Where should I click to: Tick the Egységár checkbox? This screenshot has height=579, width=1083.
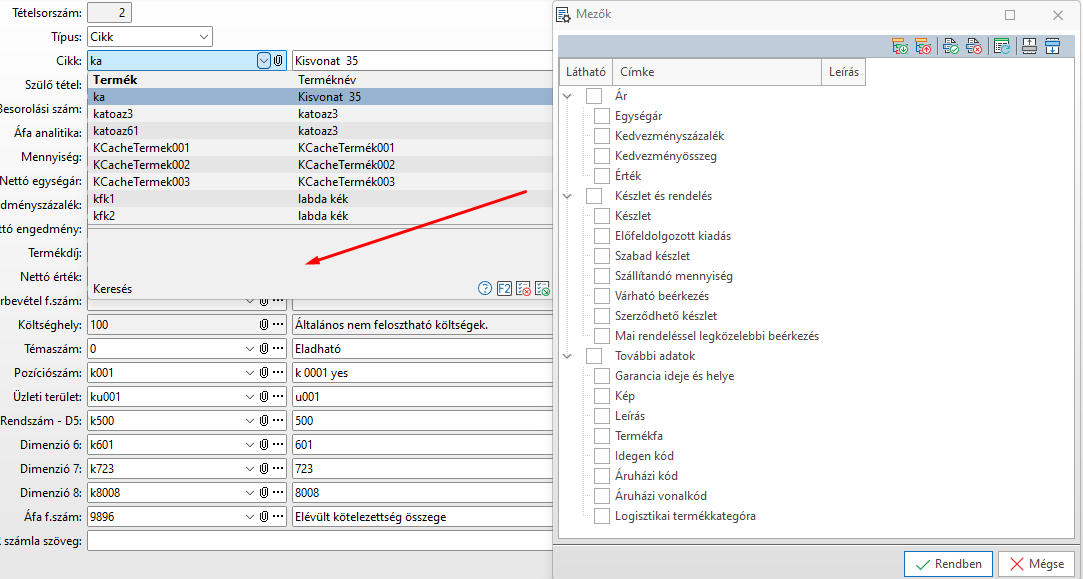602,116
